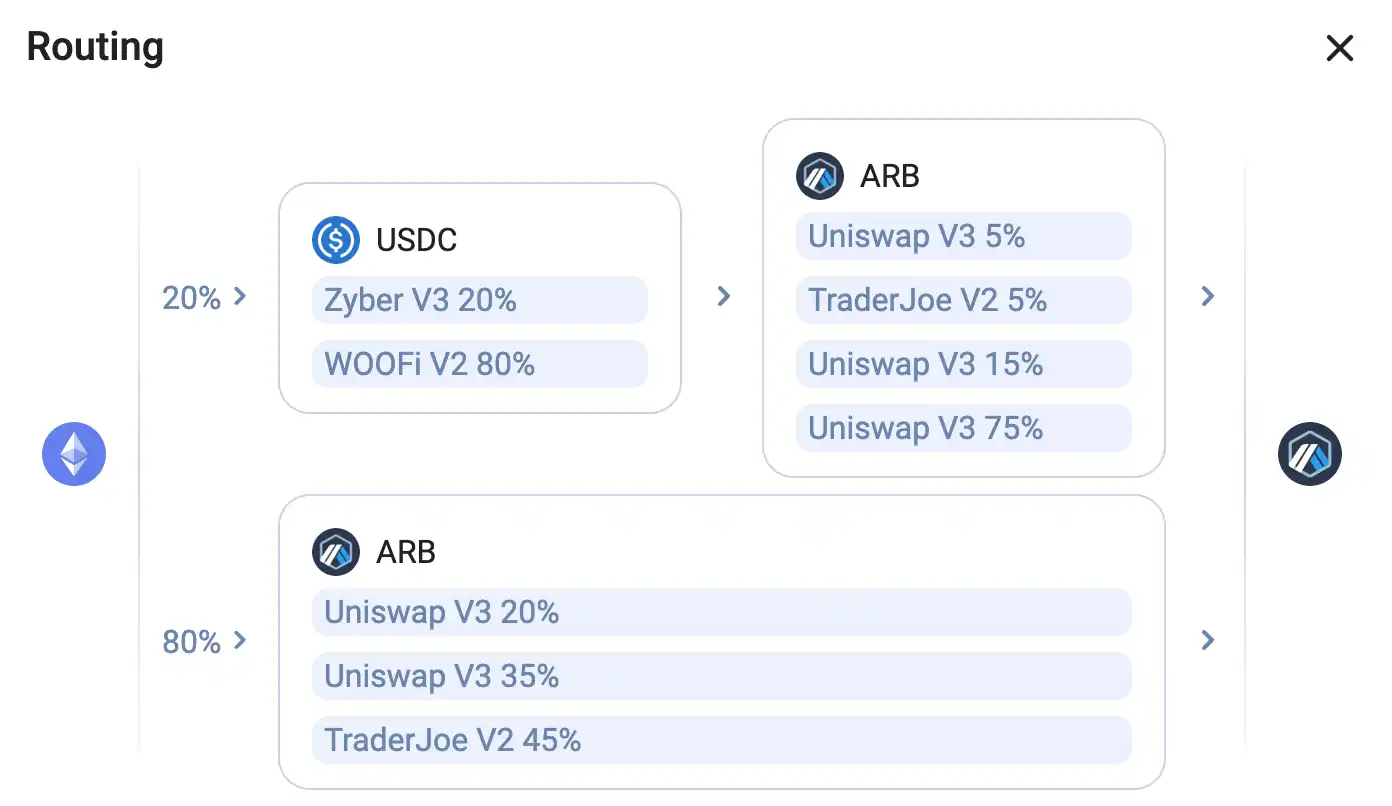Expand the 20% route chevron

[x=239, y=296]
